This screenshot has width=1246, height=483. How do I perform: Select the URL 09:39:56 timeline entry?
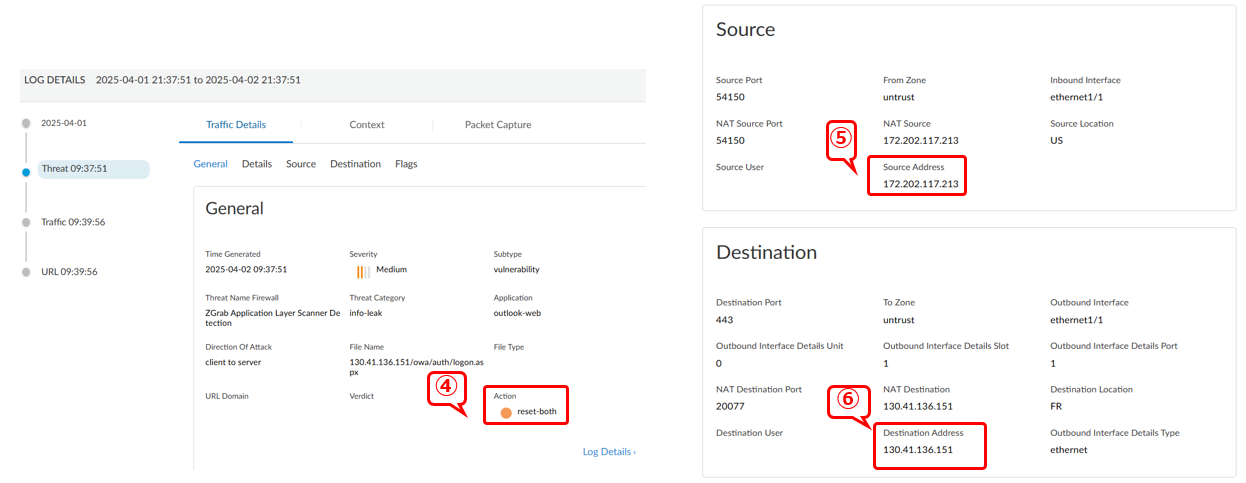[69, 272]
